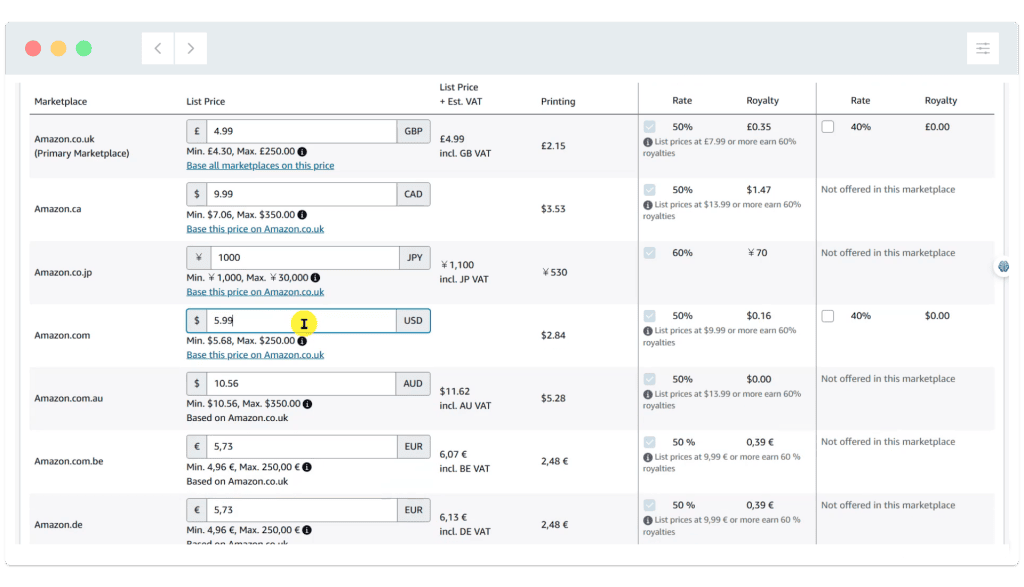The image size is (1024, 587).
Task: Click info icon beside £7.99 royalty note
Action: point(648,142)
